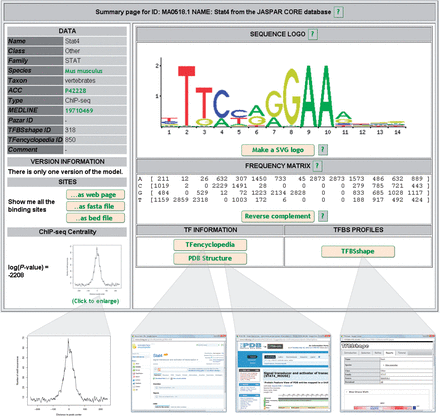Click the 'Click to enlarge' link
This screenshot has width=440, height=416.
point(95,301)
